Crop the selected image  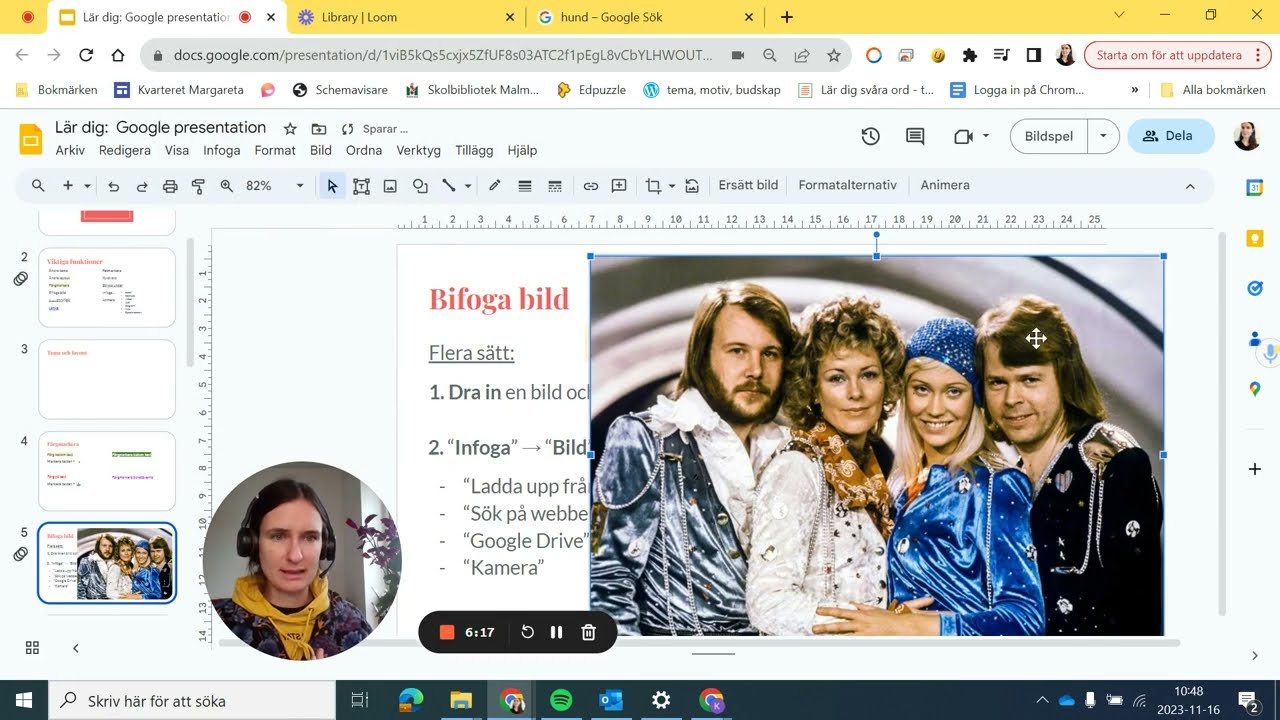pos(653,186)
